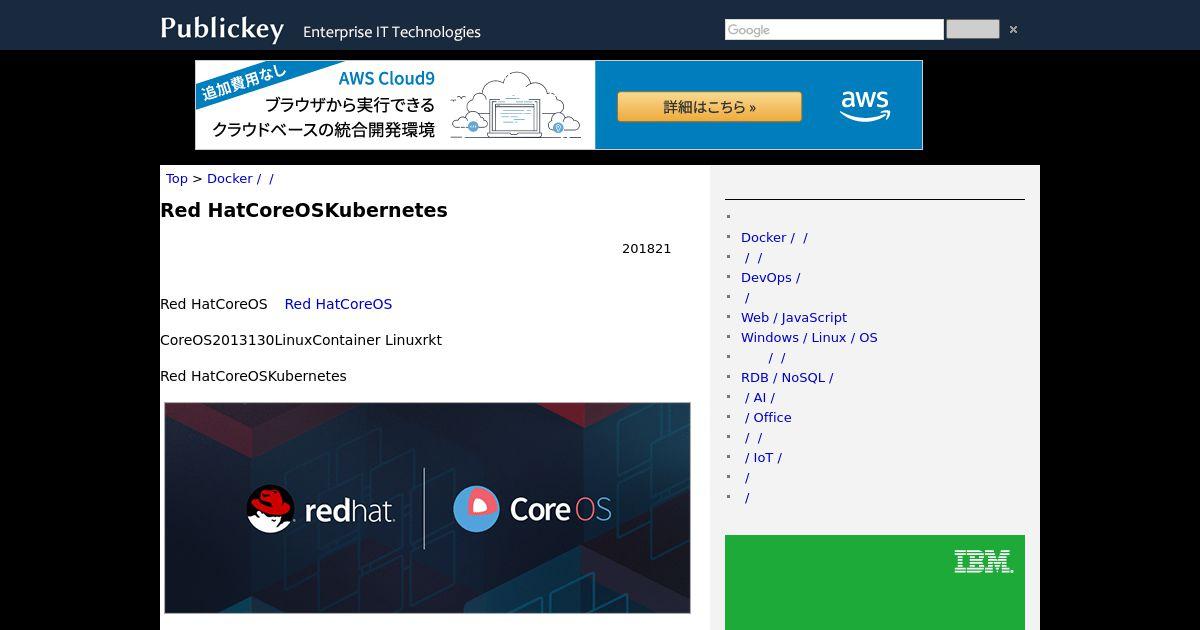
Task: Follow the Red HatCoreOS announcement link
Action: click(x=338, y=304)
